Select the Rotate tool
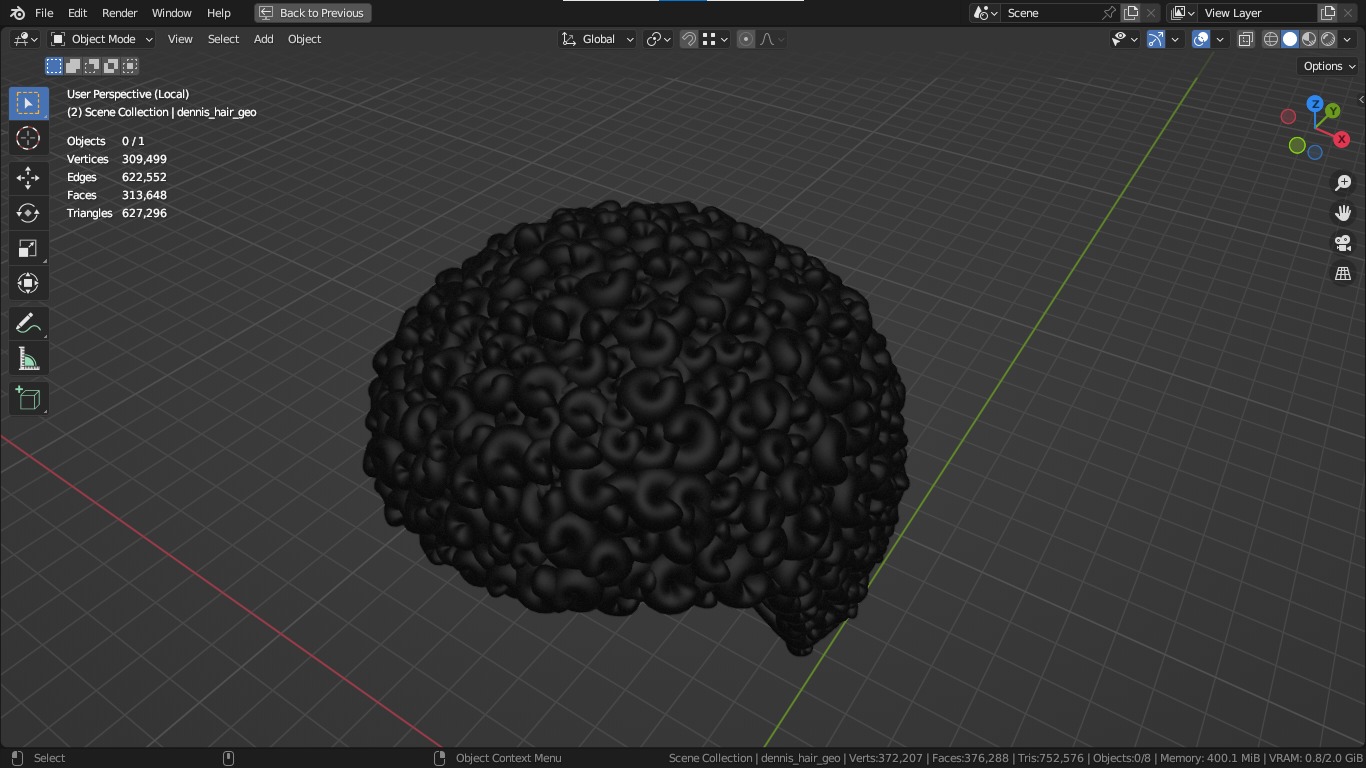This screenshot has height=768, width=1366. point(28,213)
